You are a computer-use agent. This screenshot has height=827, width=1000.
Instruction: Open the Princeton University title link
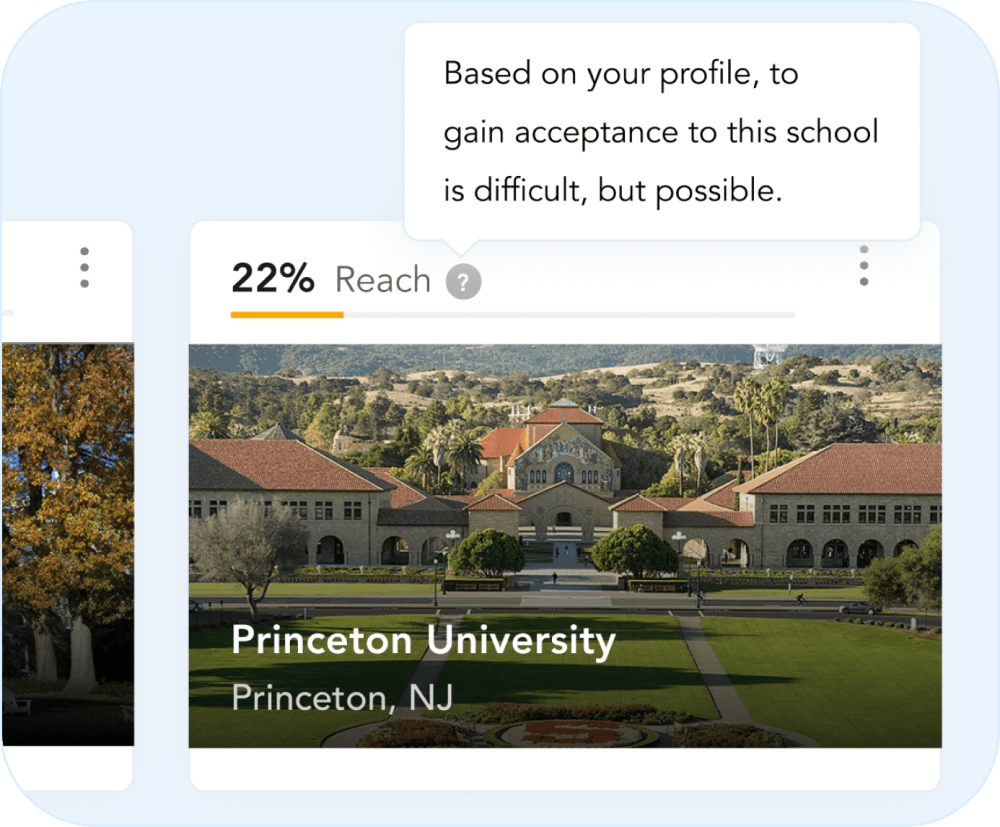423,641
